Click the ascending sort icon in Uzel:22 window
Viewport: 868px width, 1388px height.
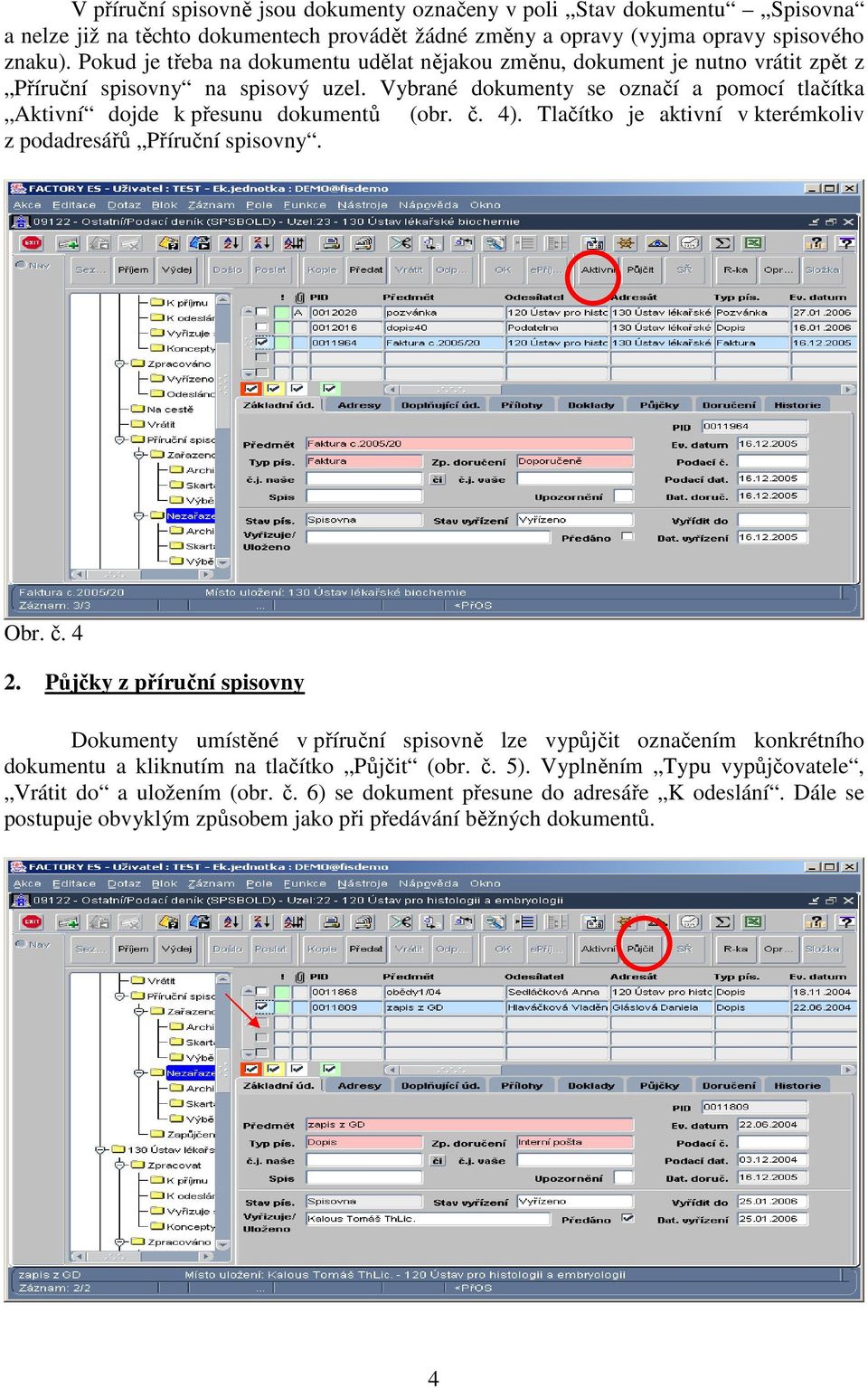(231, 922)
